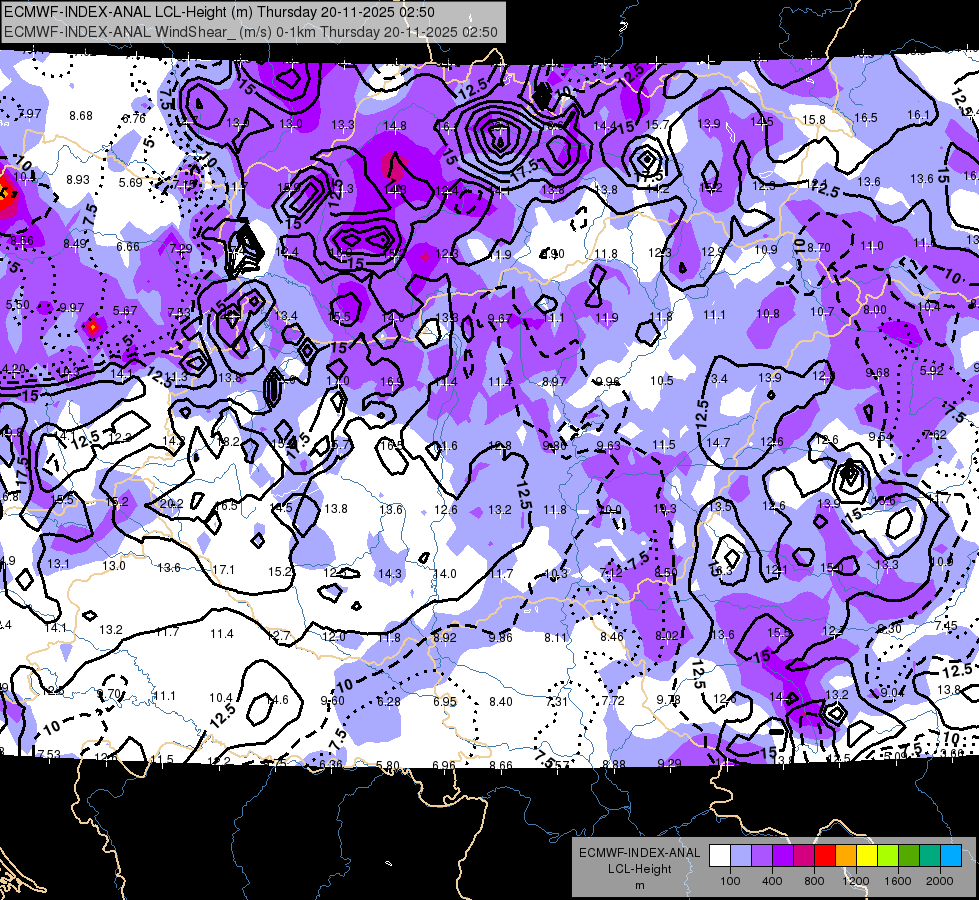Screen dimensions: 979x900
Task: Click the 5.67 wind shear value
Action: pos(125,310)
